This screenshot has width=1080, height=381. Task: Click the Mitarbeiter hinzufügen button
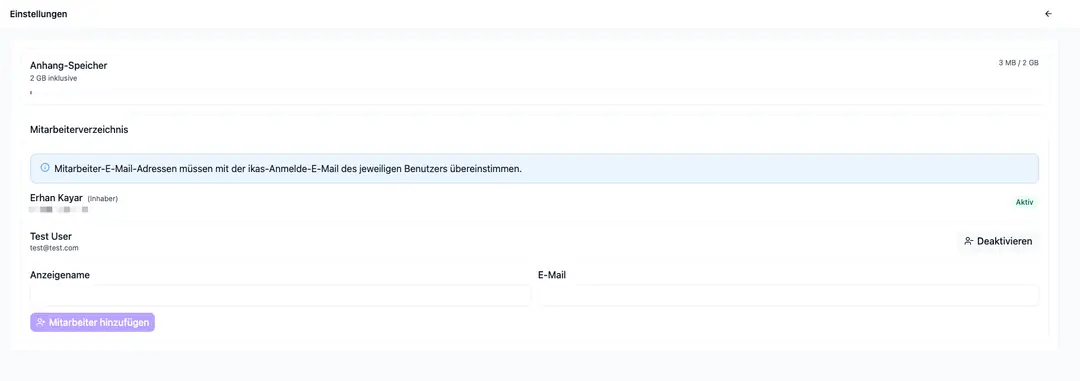click(92, 322)
